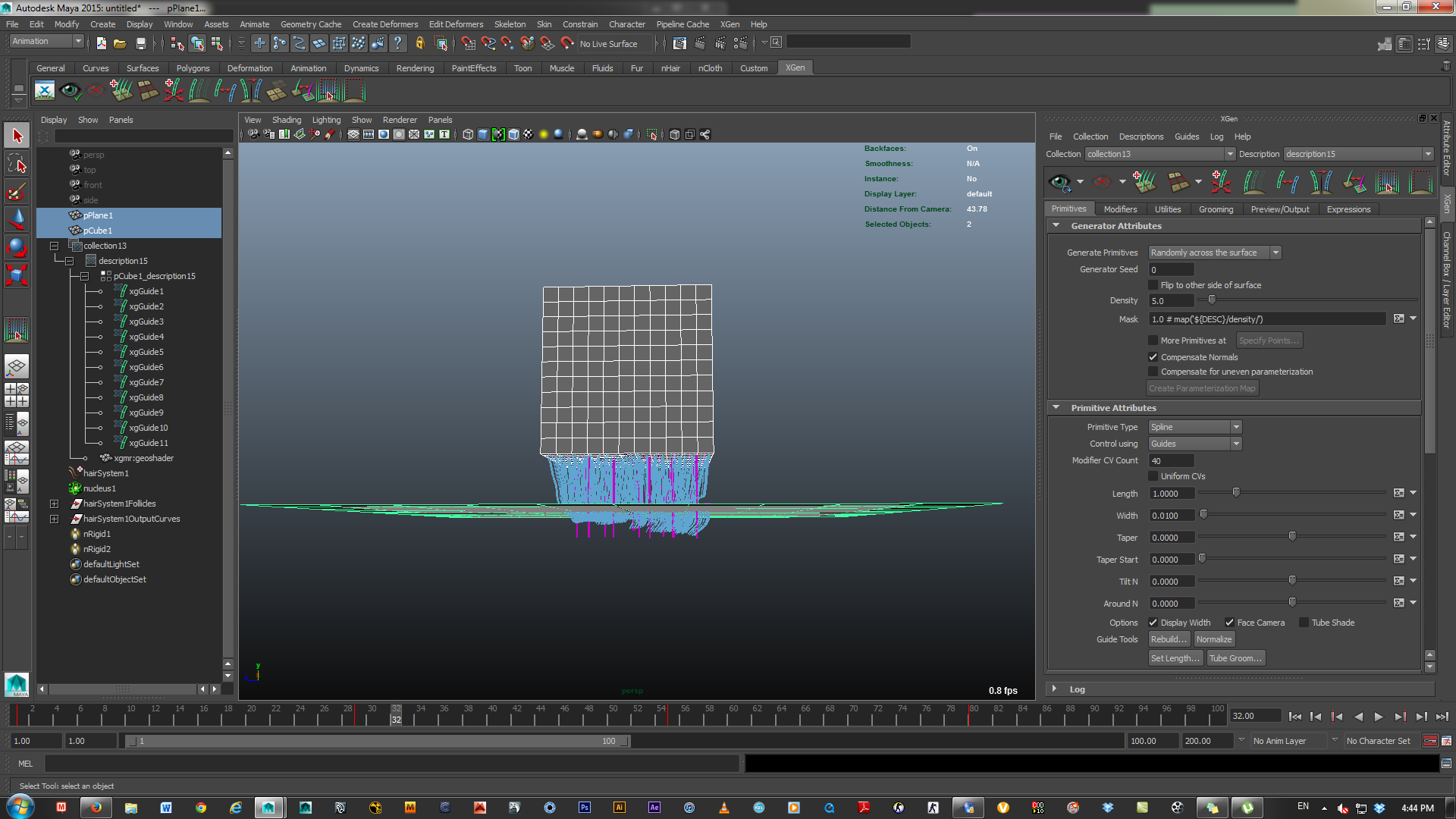Open the Description dropdown showing description15
This screenshot has width=1456, height=819.
coord(1359,154)
